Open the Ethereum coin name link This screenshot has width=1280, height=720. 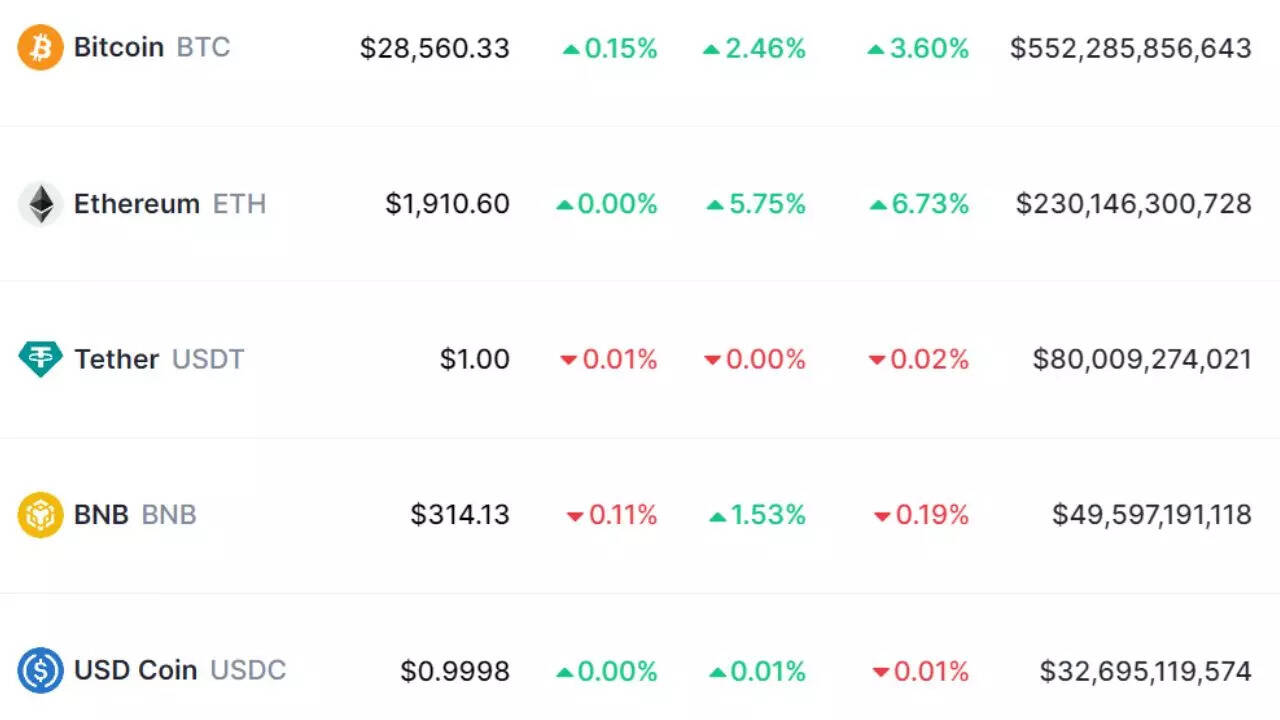[136, 204]
